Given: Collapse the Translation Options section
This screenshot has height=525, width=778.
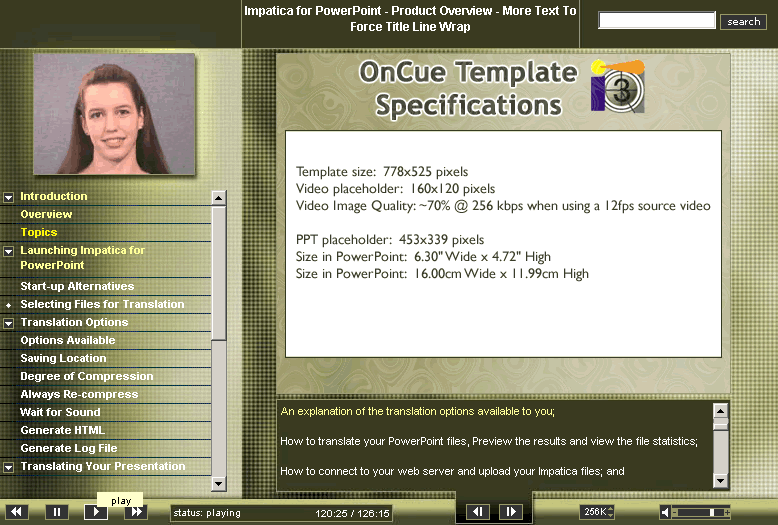Looking at the screenshot, I should [x=8, y=323].
